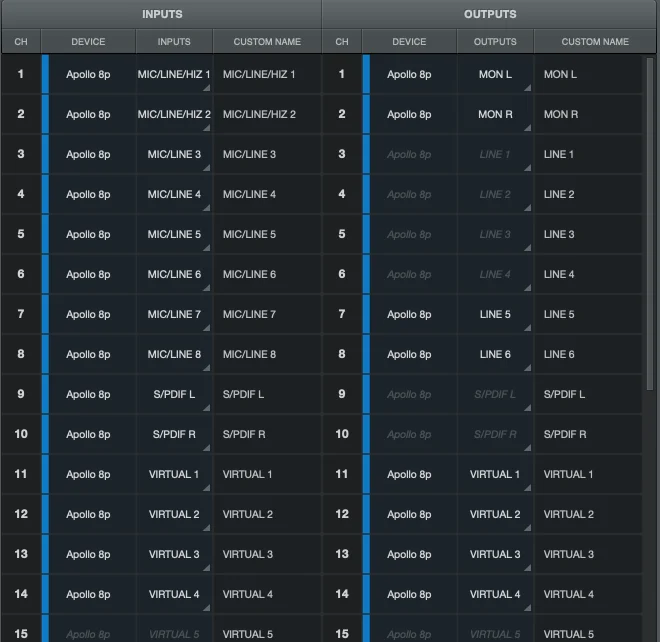Open the dimmed LINE 2 output dropdown

(x=495, y=194)
